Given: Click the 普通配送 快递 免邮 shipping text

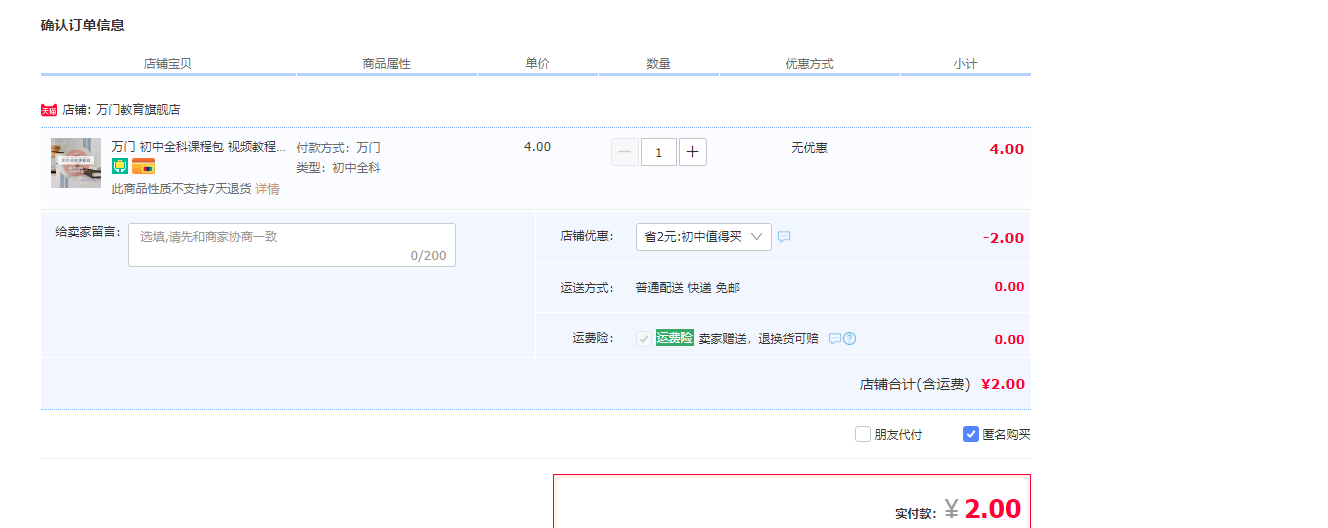Looking at the screenshot, I should coord(688,288).
